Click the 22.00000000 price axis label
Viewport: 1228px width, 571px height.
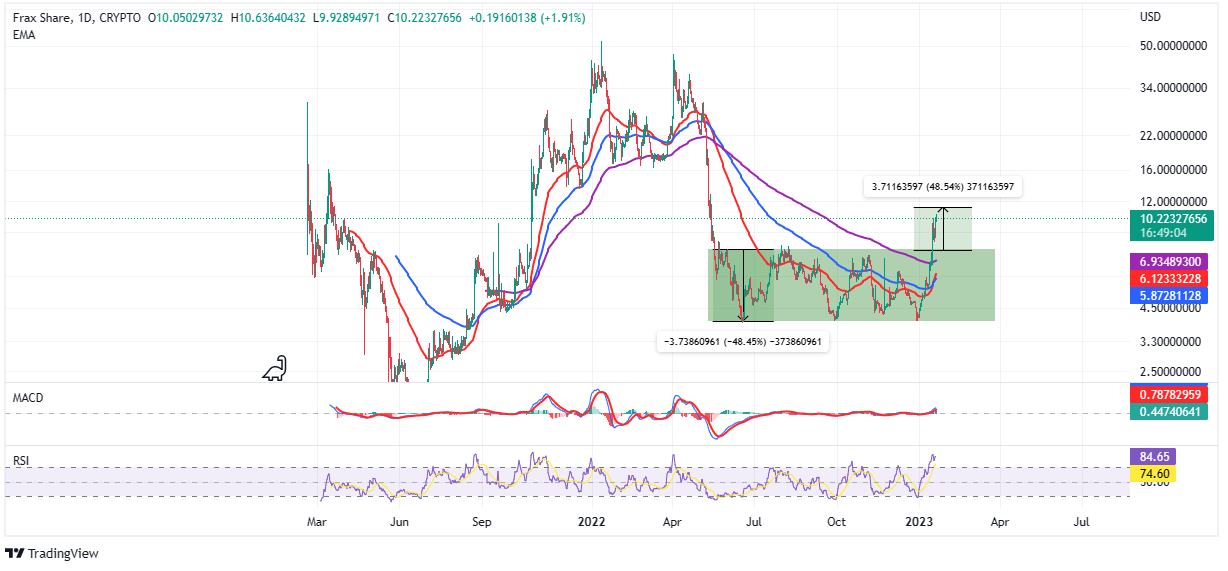[x=1172, y=135]
